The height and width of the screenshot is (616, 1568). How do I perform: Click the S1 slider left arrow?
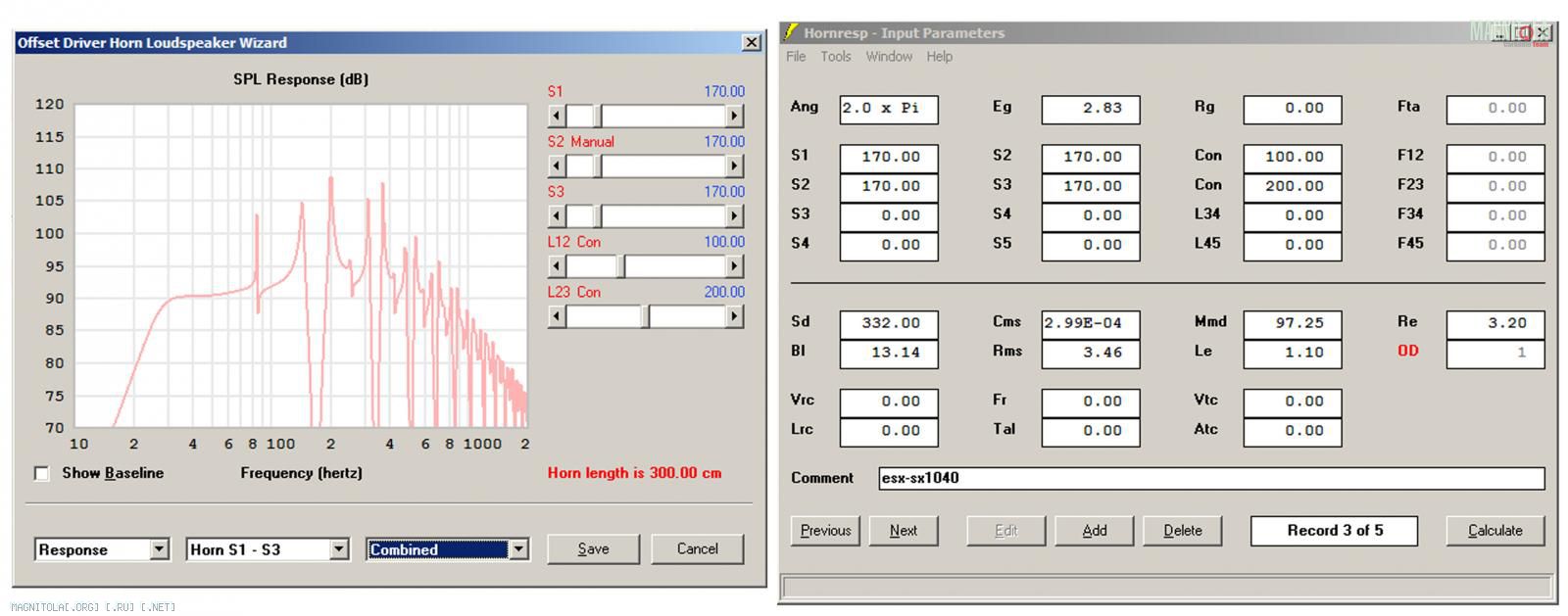tap(557, 116)
